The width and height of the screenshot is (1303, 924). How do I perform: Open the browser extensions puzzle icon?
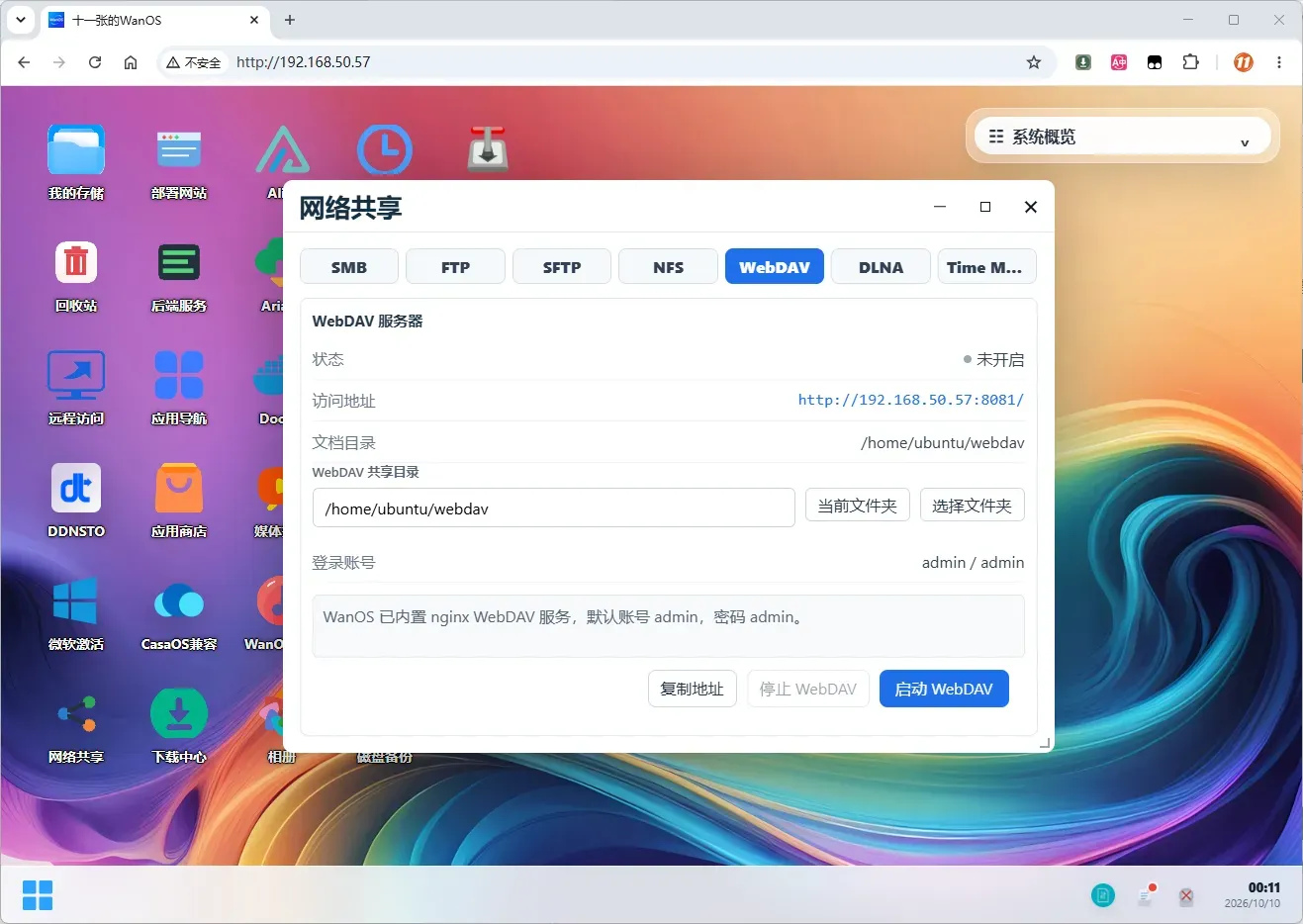(x=1191, y=62)
